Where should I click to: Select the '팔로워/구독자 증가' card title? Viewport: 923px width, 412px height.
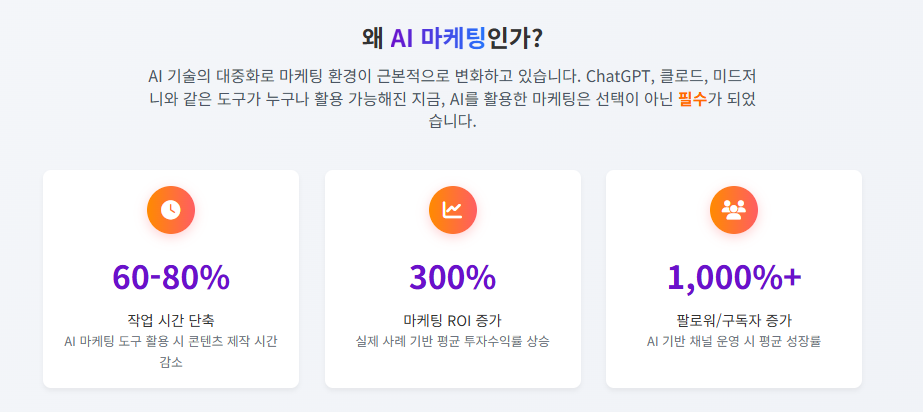pos(734,320)
